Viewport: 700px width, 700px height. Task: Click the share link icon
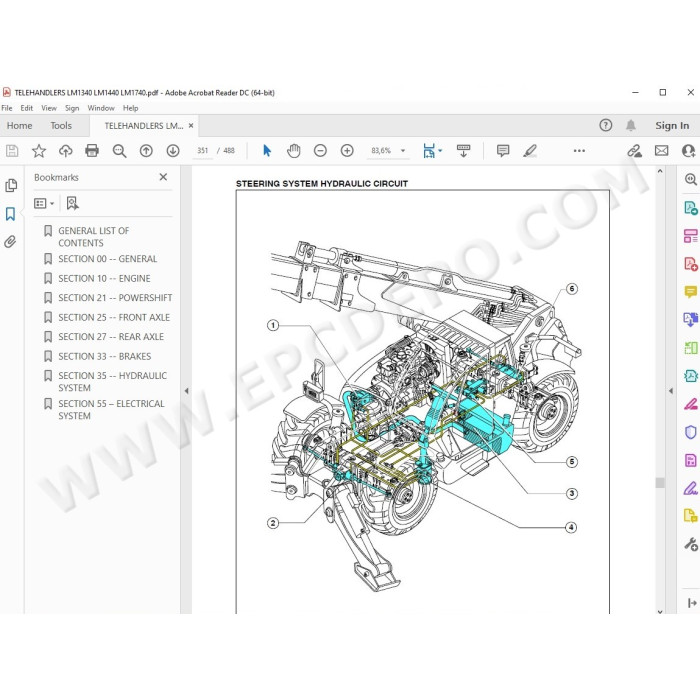(x=634, y=151)
